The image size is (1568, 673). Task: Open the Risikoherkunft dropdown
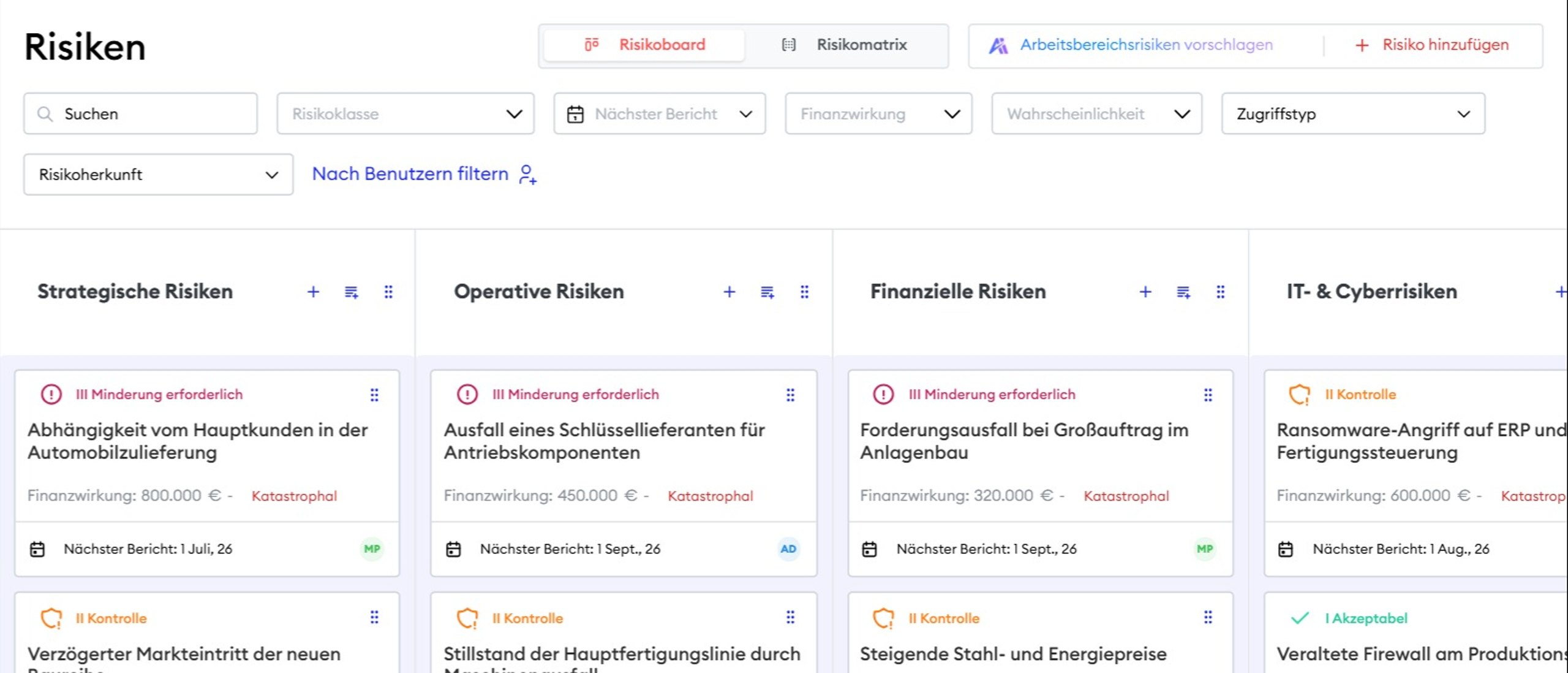[x=158, y=175]
